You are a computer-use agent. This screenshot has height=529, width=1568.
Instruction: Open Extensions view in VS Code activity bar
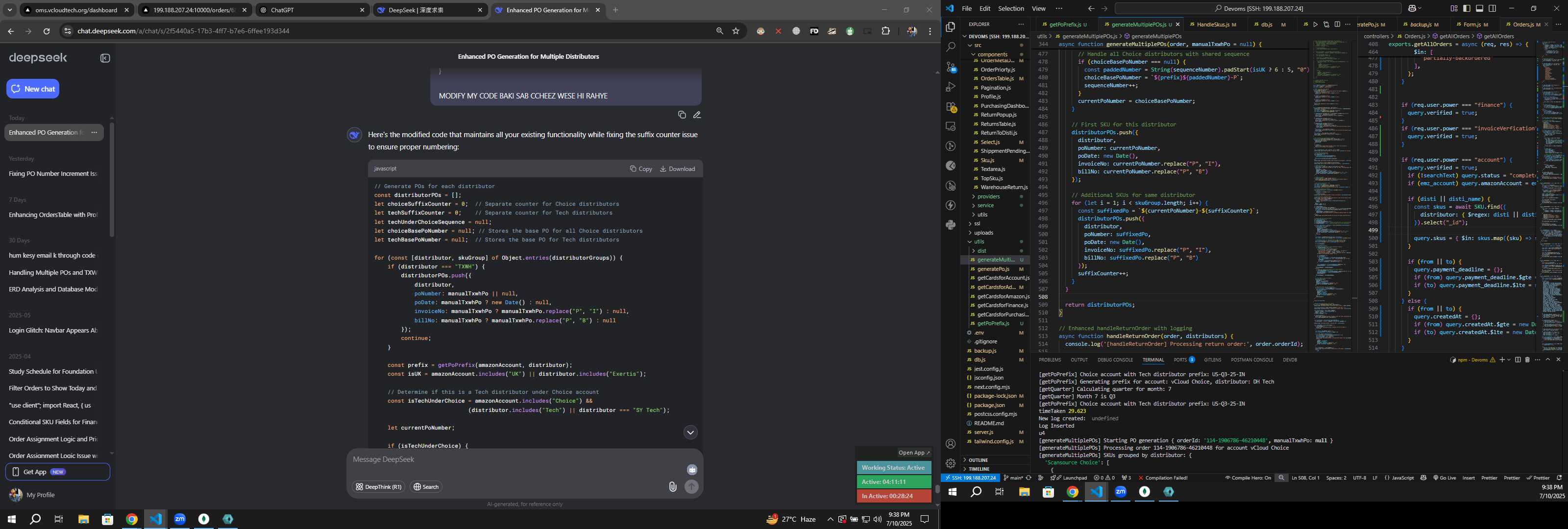950,106
